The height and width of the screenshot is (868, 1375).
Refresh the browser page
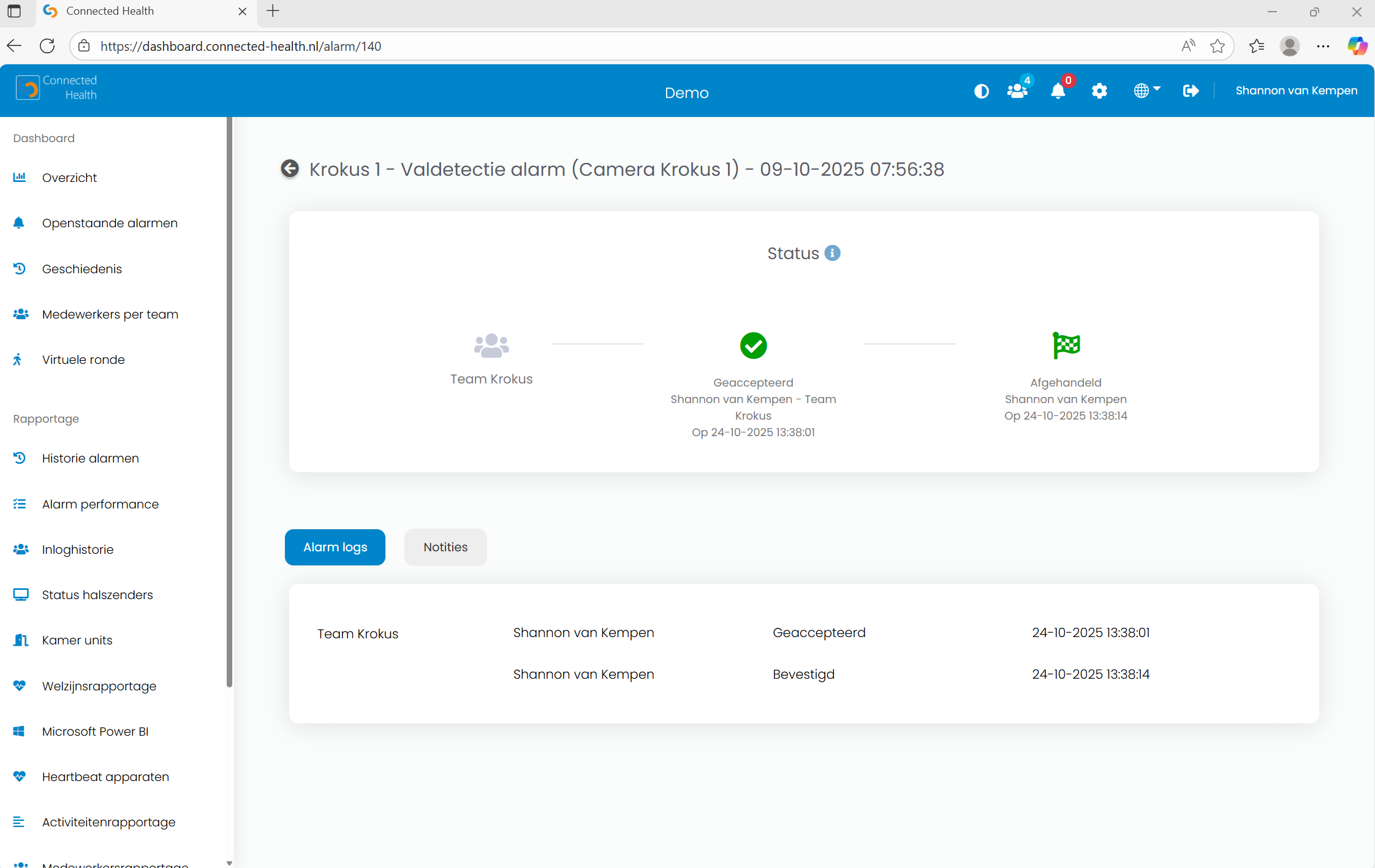(47, 46)
